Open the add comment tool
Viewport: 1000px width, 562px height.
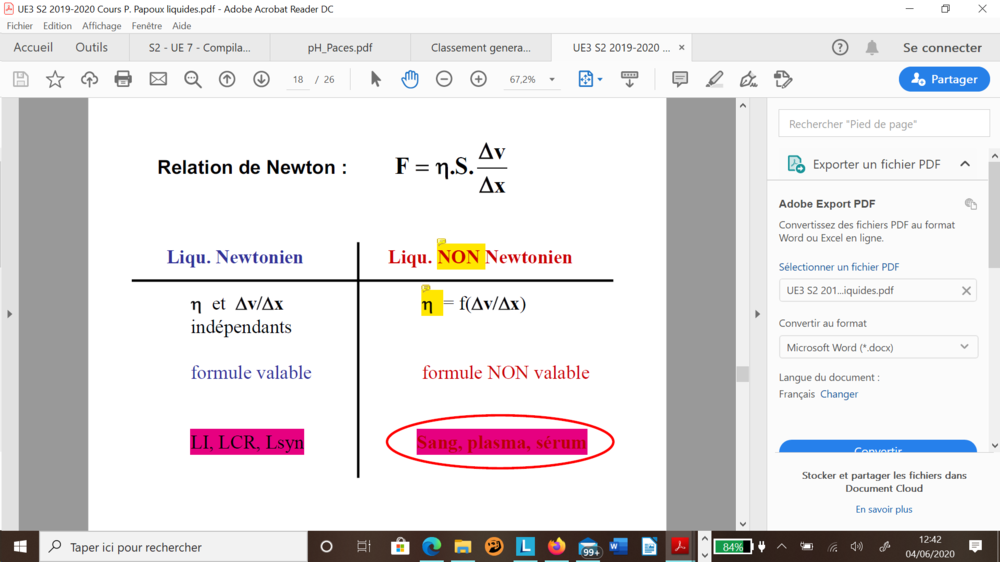(680, 79)
